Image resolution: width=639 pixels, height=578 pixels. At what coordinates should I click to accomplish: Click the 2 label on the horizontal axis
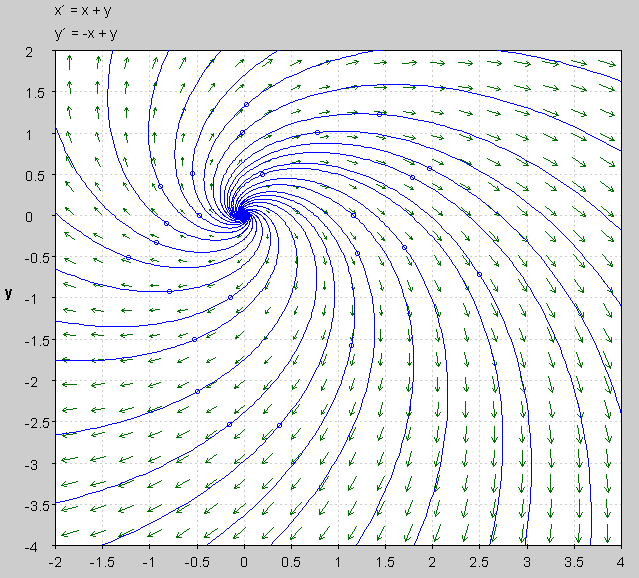coord(432,563)
